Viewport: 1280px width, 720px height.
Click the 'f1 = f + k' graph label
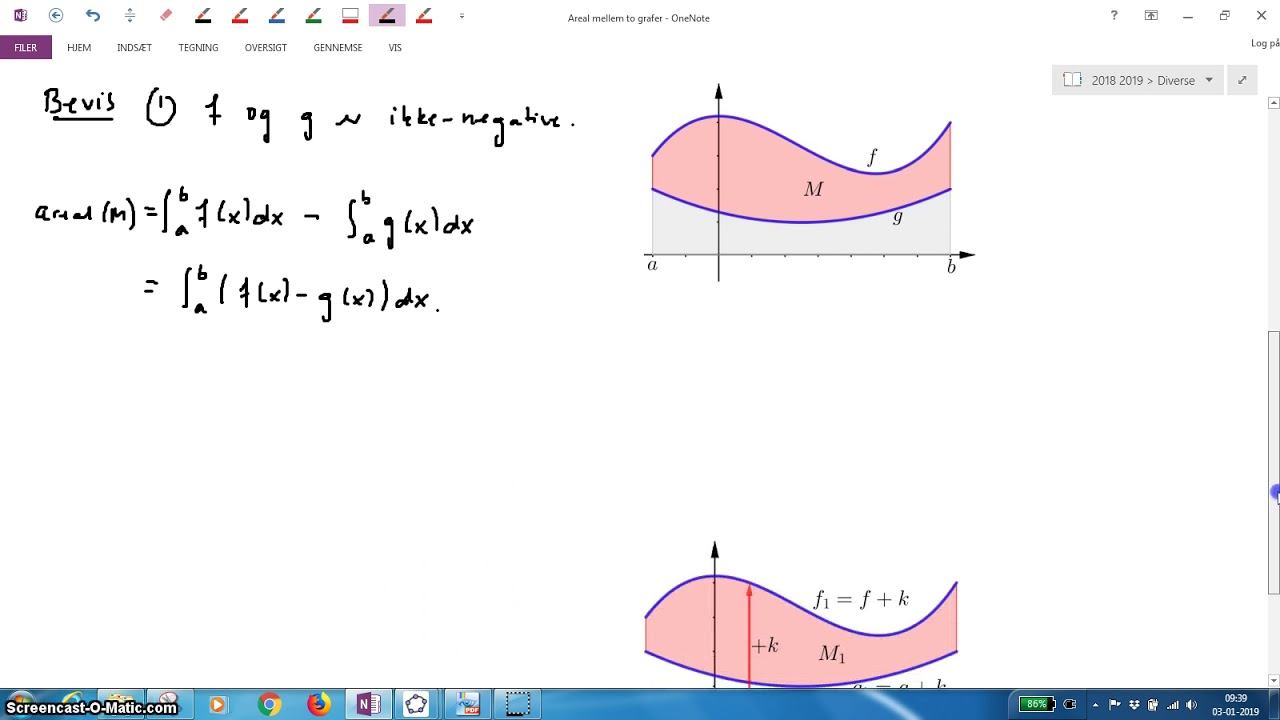point(861,600)
